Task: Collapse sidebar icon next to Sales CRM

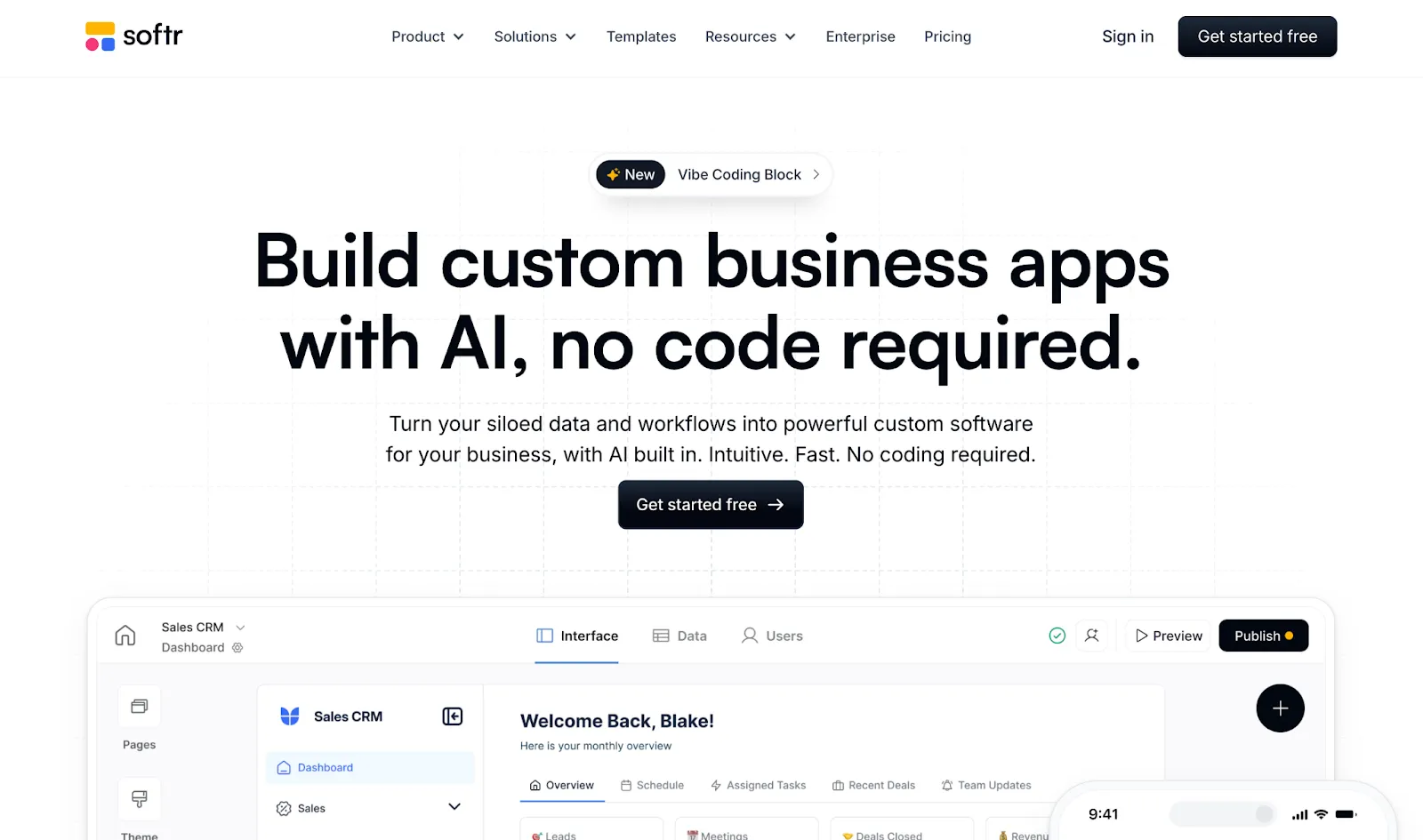Action: [x=453, y=716]
